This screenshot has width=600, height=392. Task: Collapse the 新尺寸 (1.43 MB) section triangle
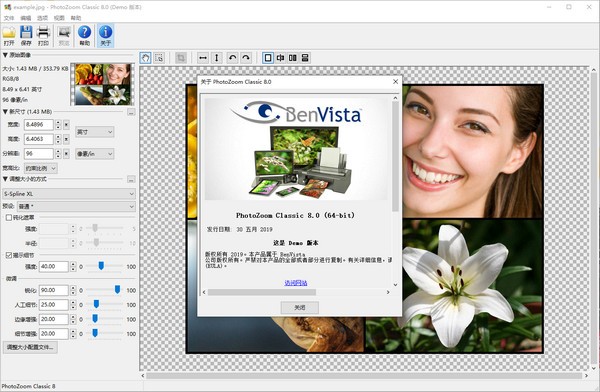tap(5, 112)
